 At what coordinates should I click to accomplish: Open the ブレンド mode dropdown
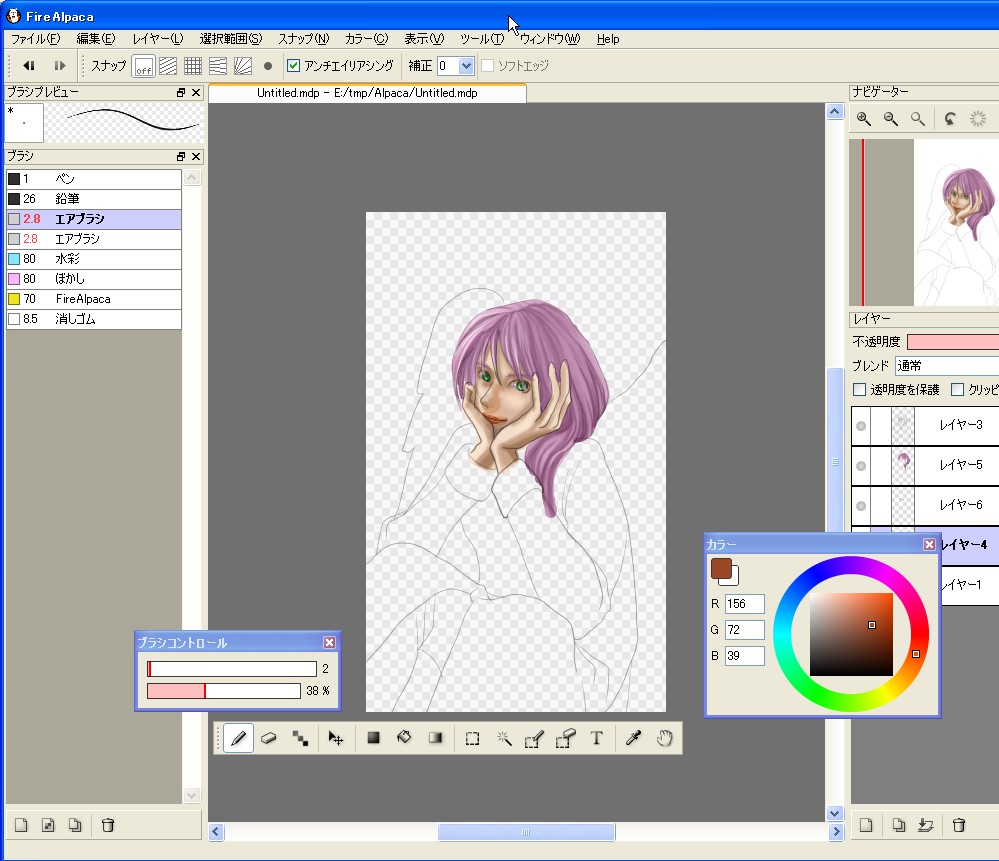pyautogui.click(x=945, y=366)
